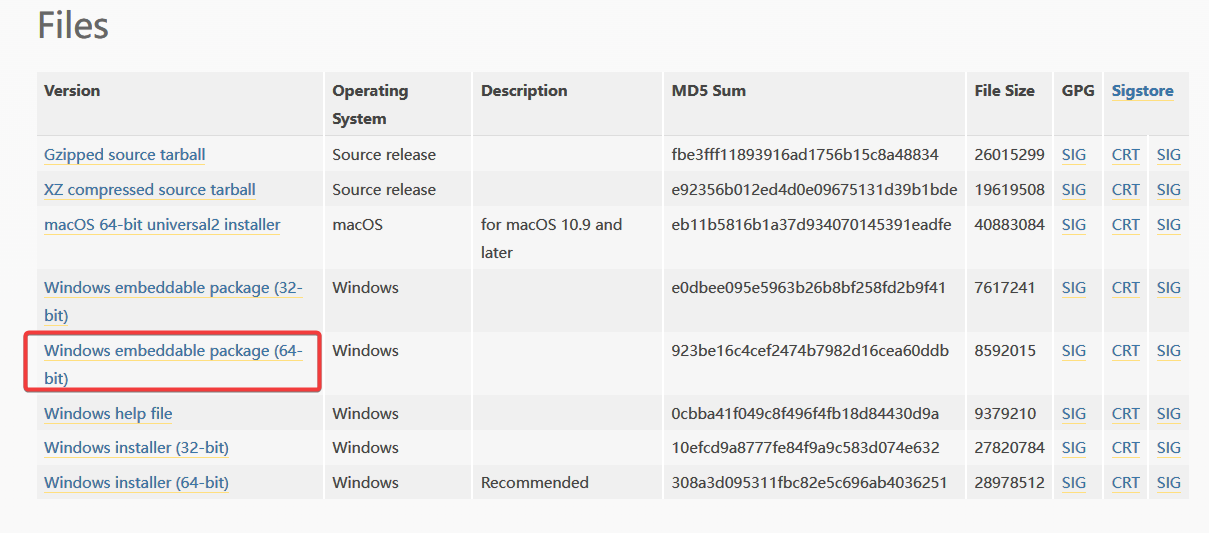Open GPG SIG for Gzipped source tarball
The width and height of the screenshot is (1209, 533).
(1074, 155)
